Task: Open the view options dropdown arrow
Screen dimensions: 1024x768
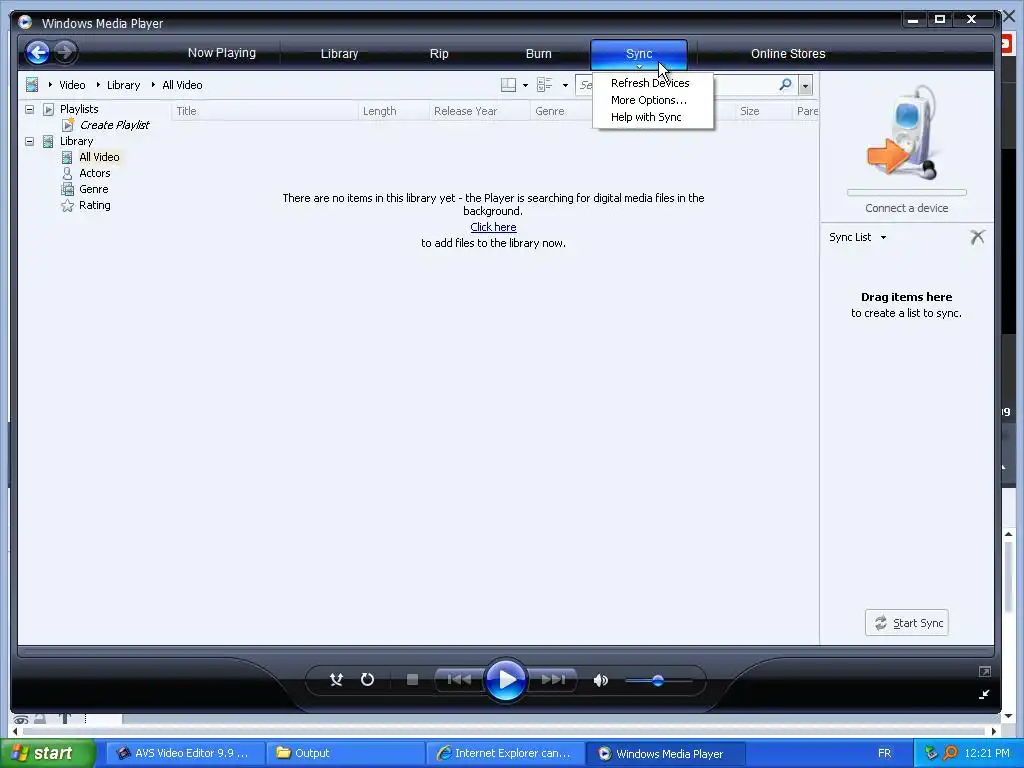Action: coord(565,85)
